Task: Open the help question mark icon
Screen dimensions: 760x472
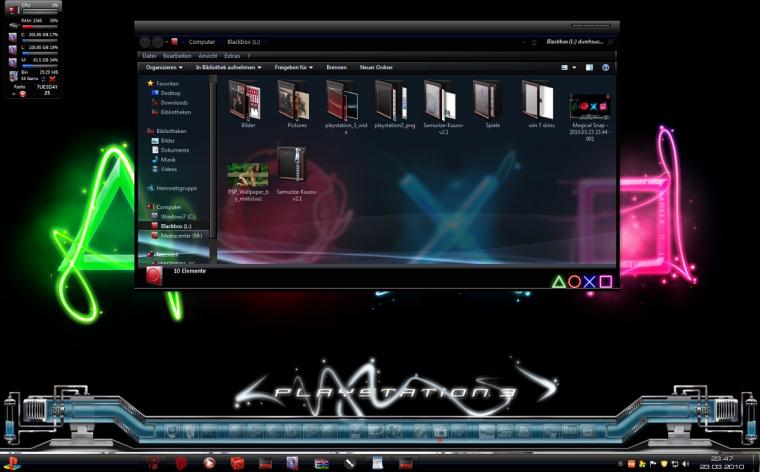Action: (x=605, y=67)
